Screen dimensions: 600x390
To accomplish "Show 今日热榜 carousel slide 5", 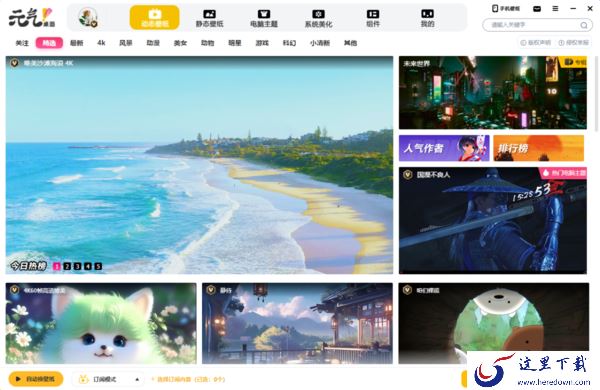I will click(98, 266).
